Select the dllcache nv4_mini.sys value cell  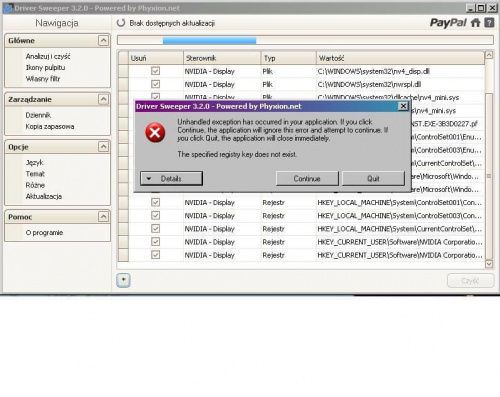pos(400,96)
